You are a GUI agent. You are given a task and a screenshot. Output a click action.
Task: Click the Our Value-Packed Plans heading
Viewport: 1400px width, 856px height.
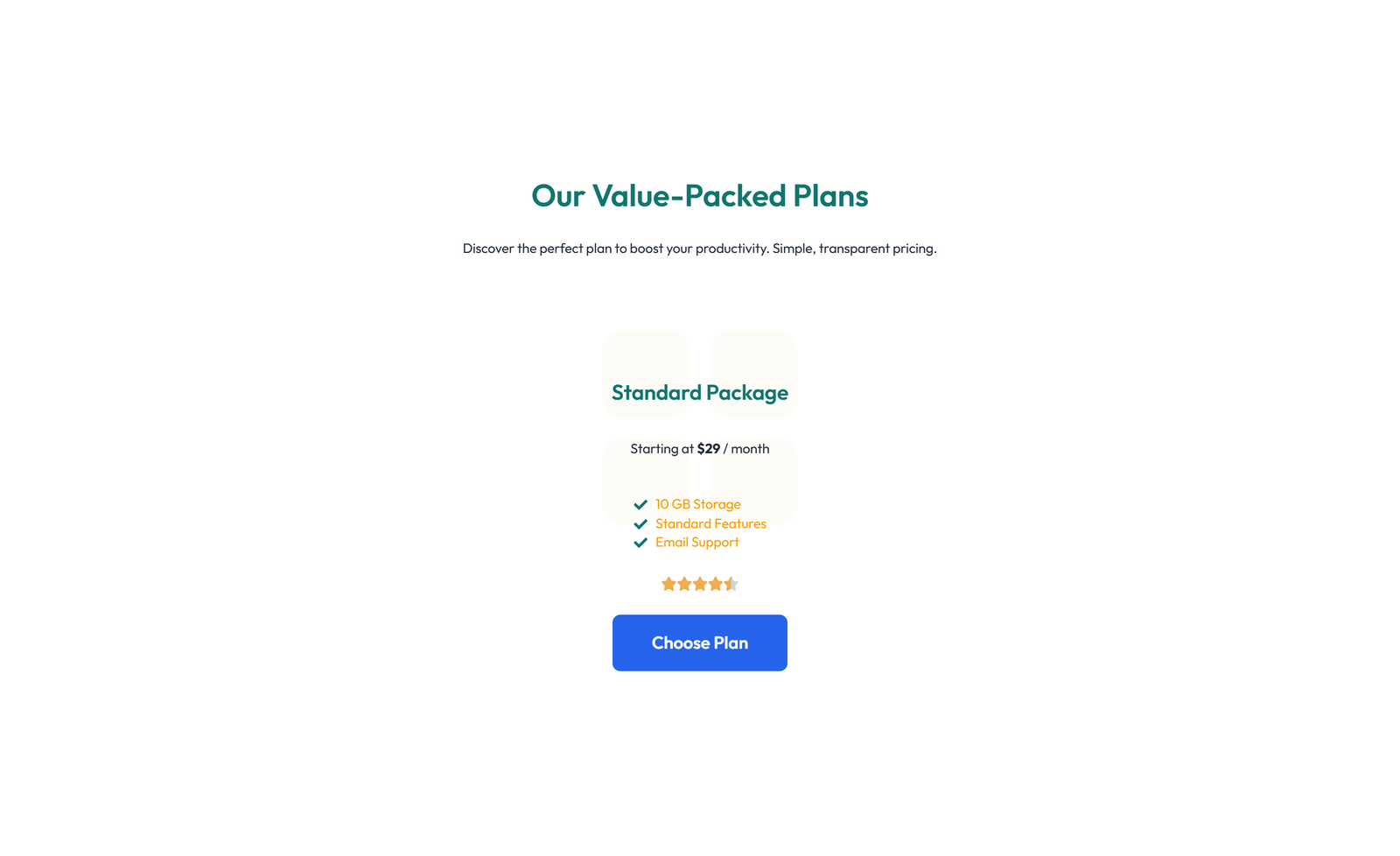point(699,196)
